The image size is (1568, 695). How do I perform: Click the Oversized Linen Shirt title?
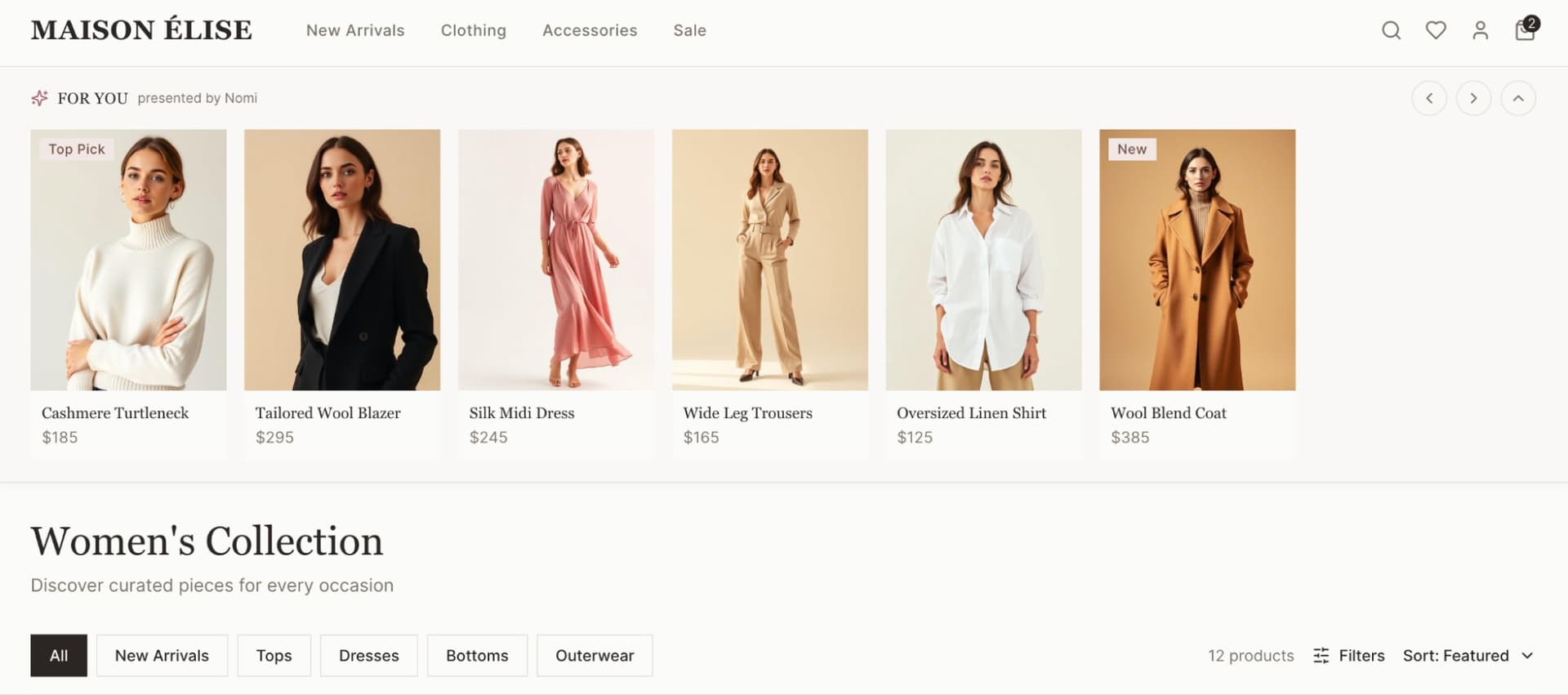coord(972,413)
